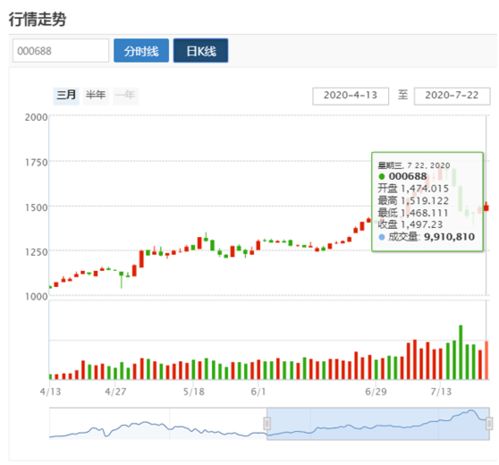This screenshot has width=499, height=465.
Task: Click the 4/13 date label on axis
Action: tap(50, 391)
